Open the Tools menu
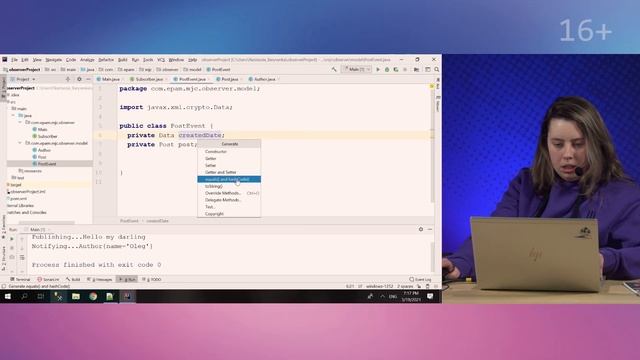Screen dimensions: 640x360 148,60
